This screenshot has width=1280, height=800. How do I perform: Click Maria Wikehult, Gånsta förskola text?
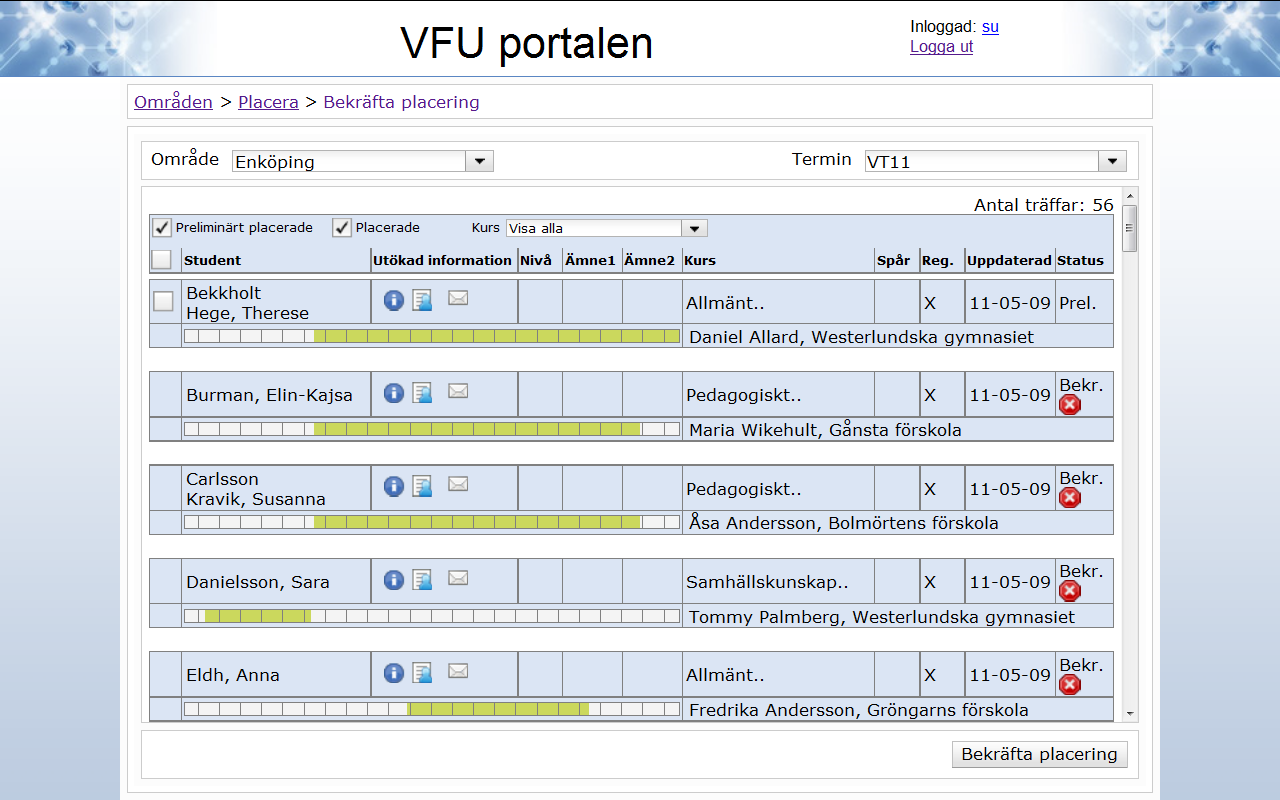click(x=826, y=430)
